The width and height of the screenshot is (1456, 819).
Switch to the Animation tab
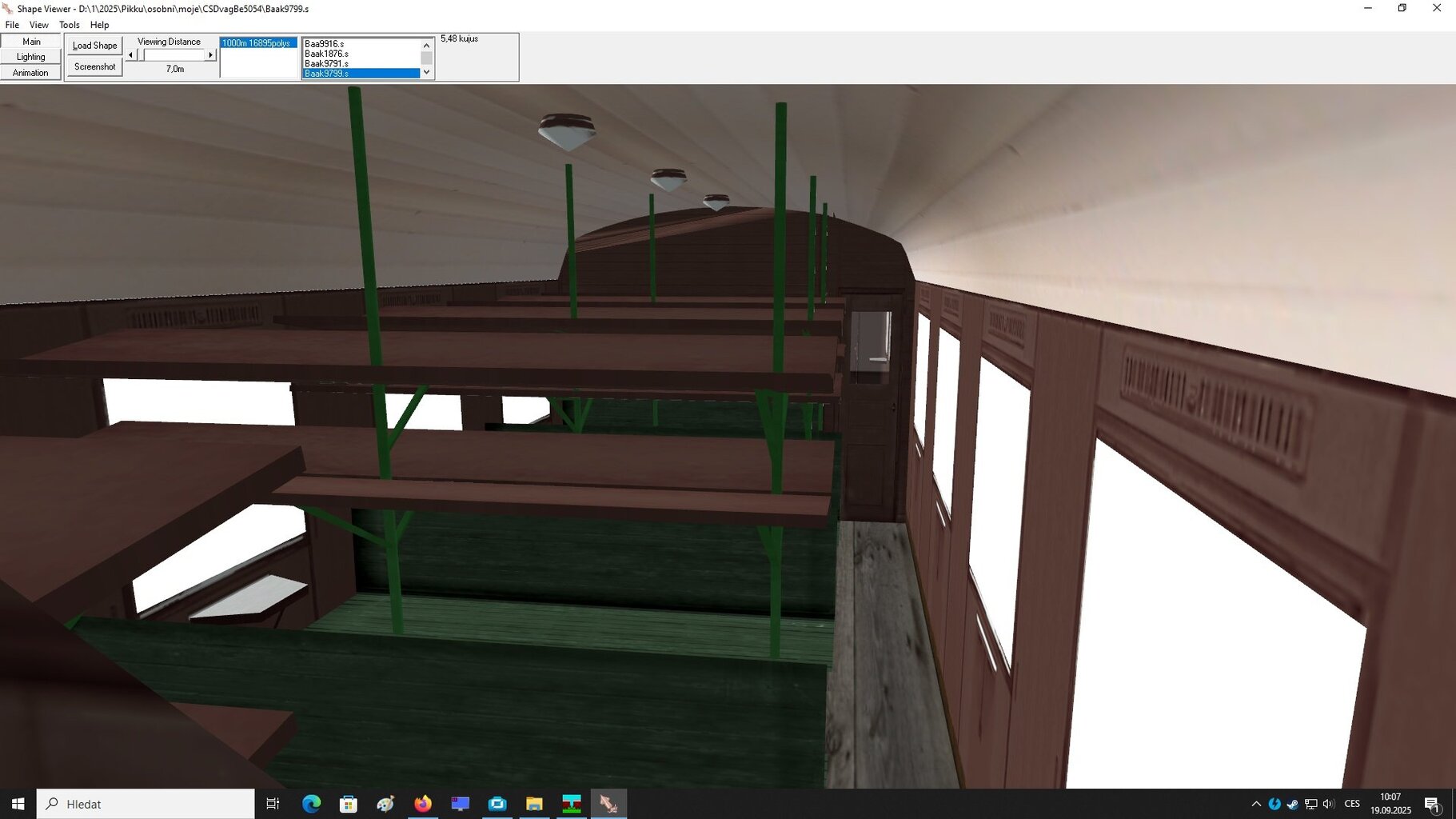pos(30,73)
